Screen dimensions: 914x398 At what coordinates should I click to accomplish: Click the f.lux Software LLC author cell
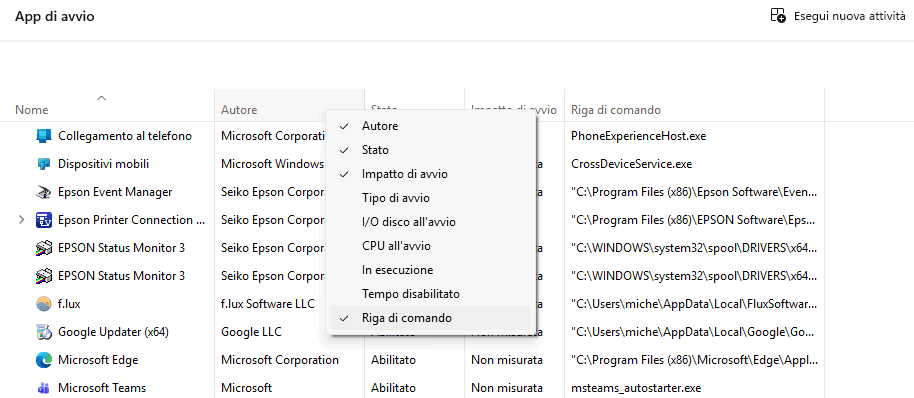pyautogui.click(x=268, y=304)
